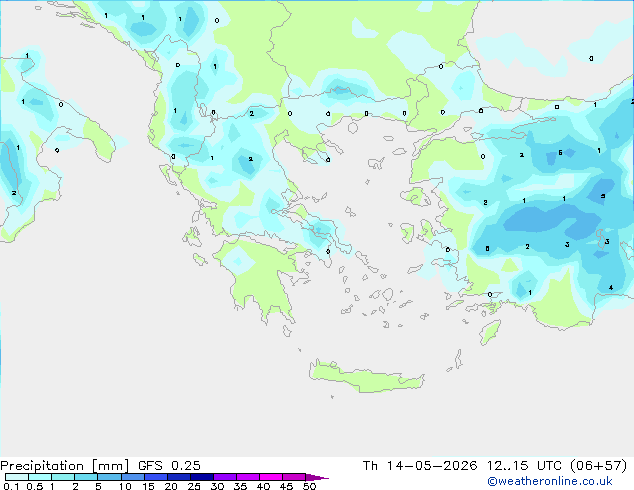Click the '12..15 UTC' time range text
The height and width of the screenshot is (490, 634).
click(x=524, y=466)
